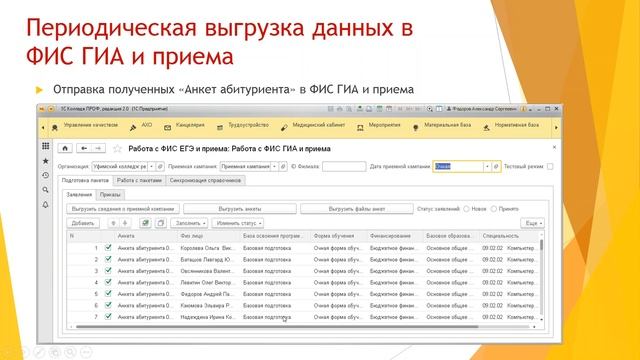Image resolution: width=640 pixels, height=360 pixels.
Task: Open notifications bell in sidebar
Action: [x=45, y=204]
